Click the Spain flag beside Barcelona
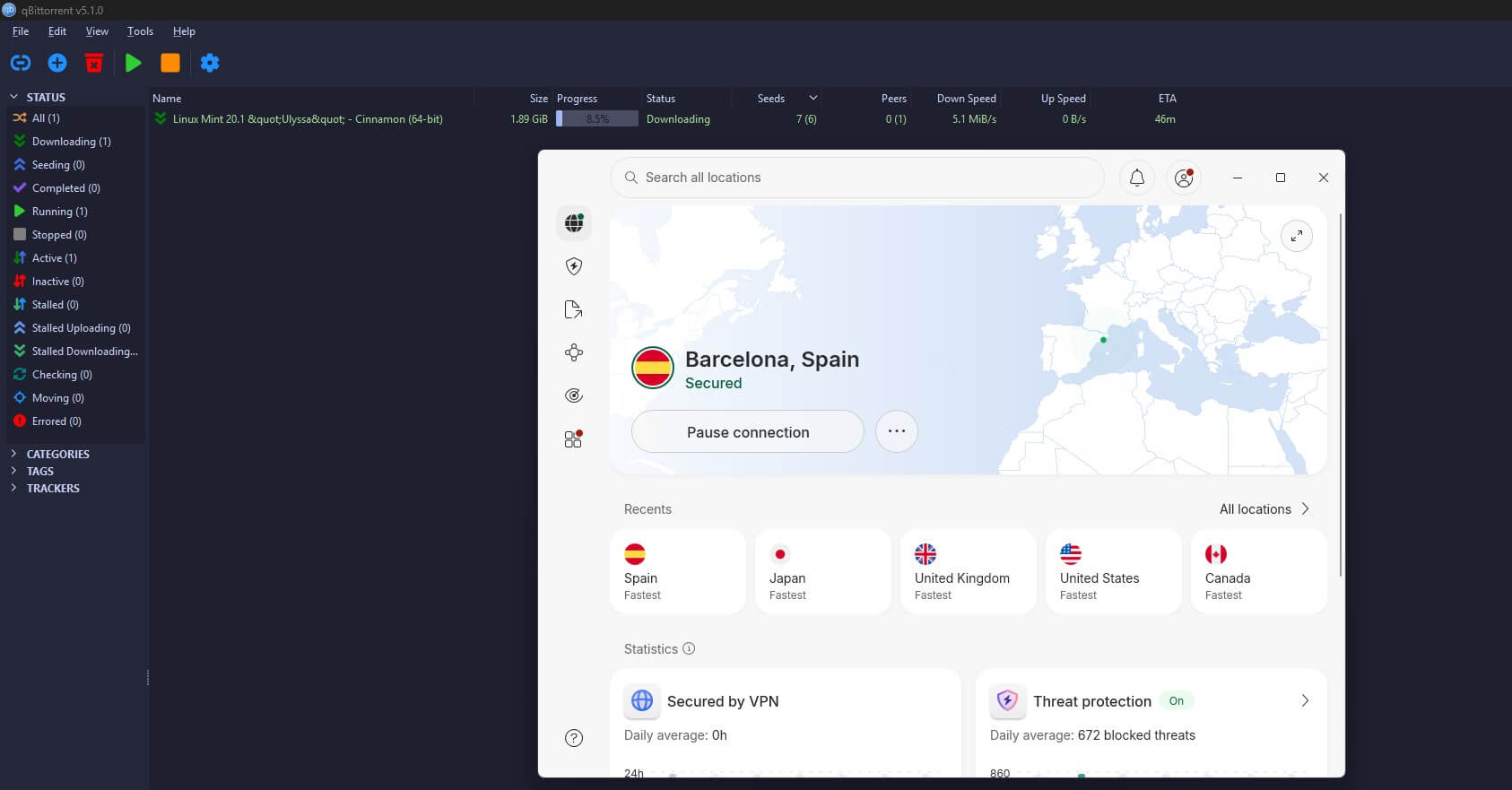The image size is (1512, 790). (x=653, y=368)
